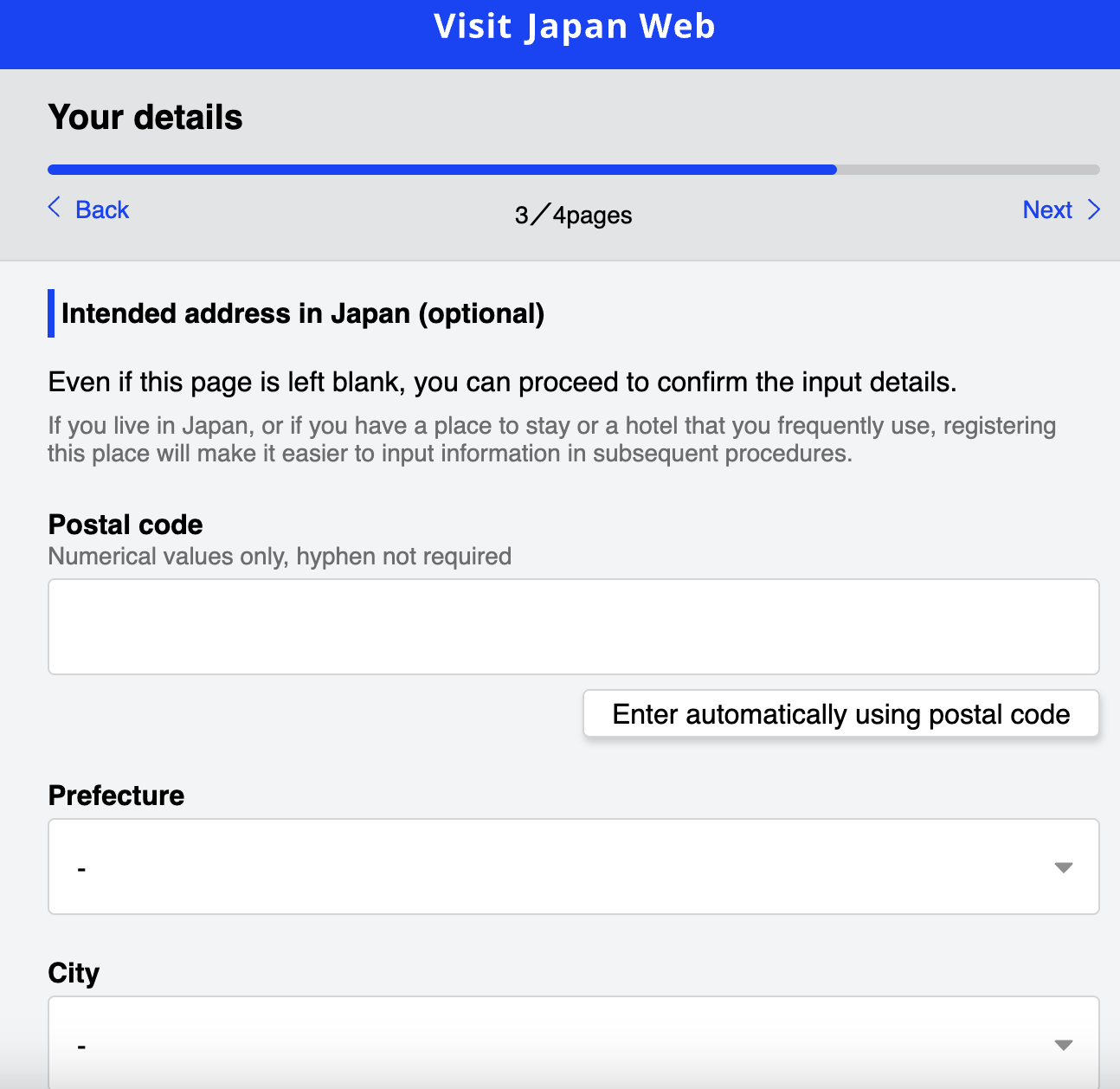Click the left chevron beside Back
The image size is (1120, 1089).
click(55, 208)
